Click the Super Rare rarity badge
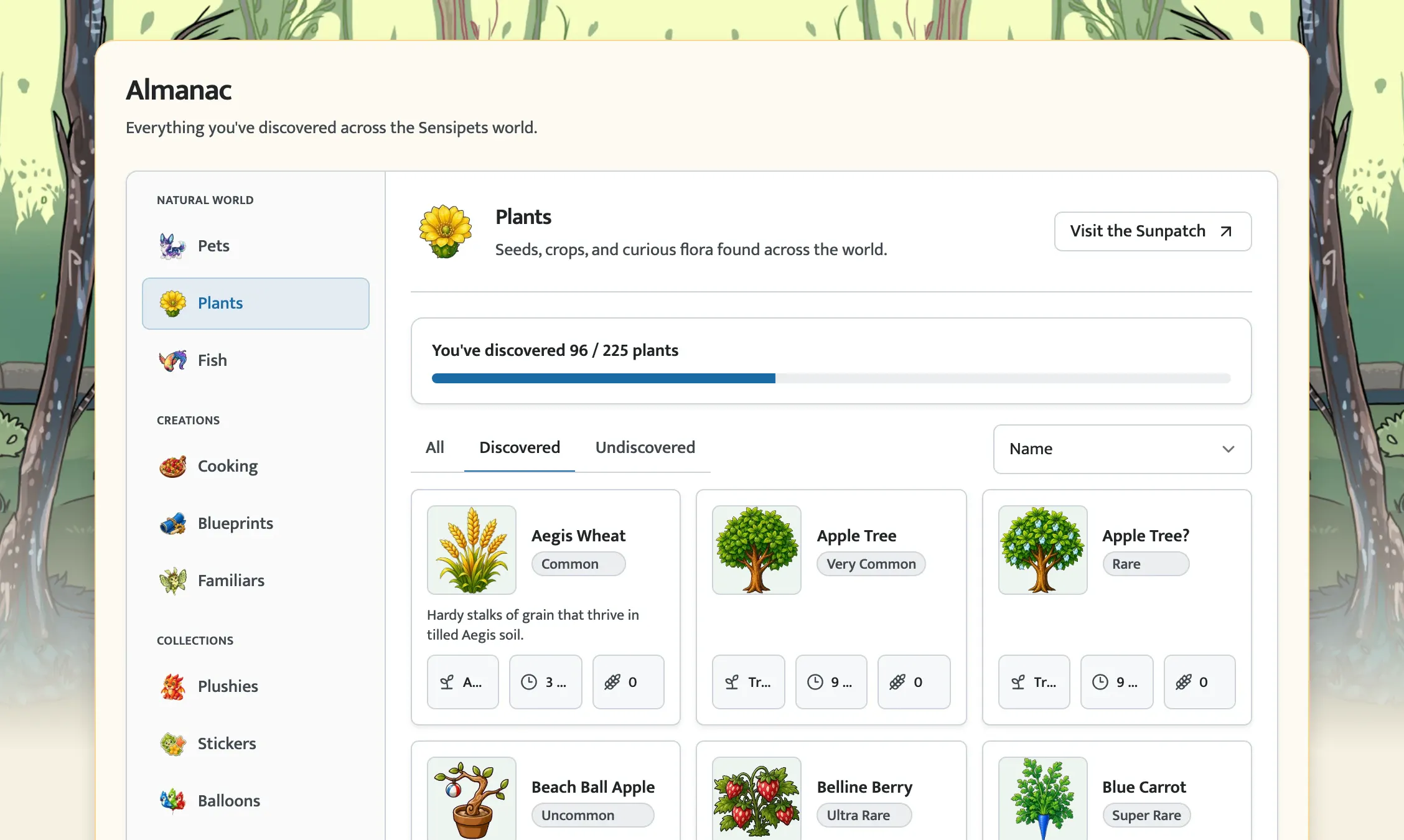The height and width of the screenshot is (840, 1404). 1147,815
